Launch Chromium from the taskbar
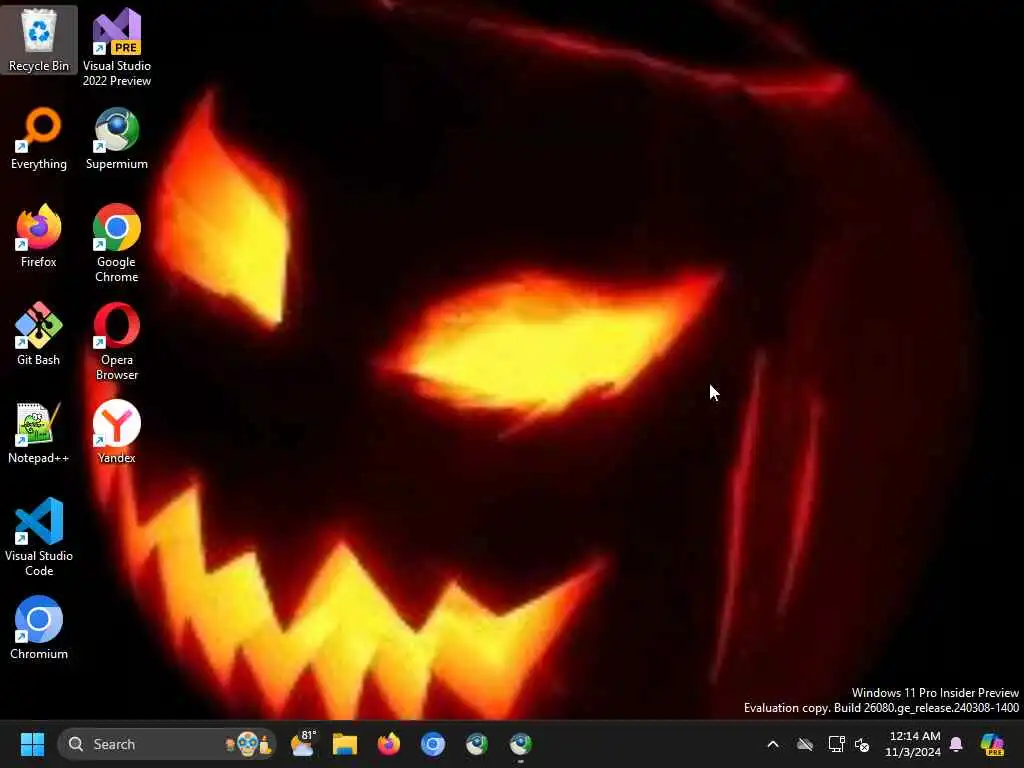1024x768 pixels. click(433, 744)
